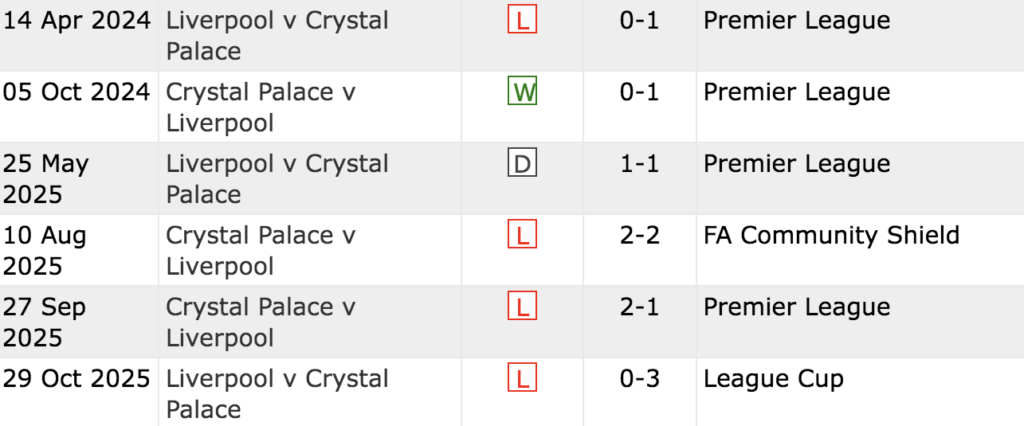Click the 0-3 score
Image resolution: width=1024 pixels, height=426 pixels.
pyautogui.click(x=640, y=379)
